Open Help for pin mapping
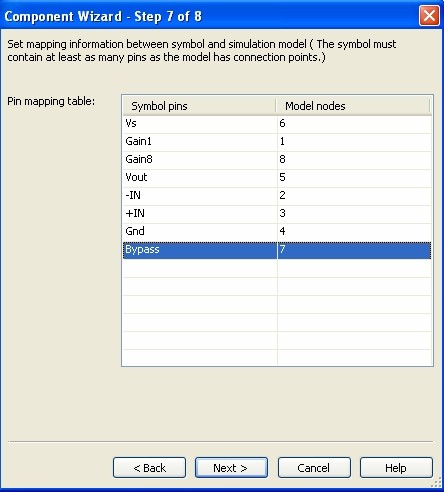Viewport: 444px width, 492px height. (396, 468)
